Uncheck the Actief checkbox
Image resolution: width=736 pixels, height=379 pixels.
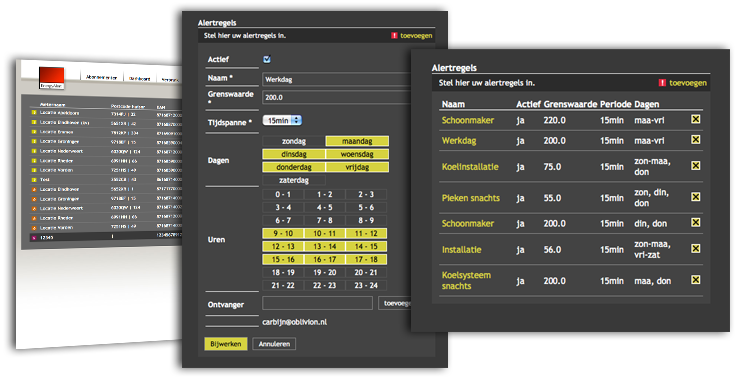(267, 59)
